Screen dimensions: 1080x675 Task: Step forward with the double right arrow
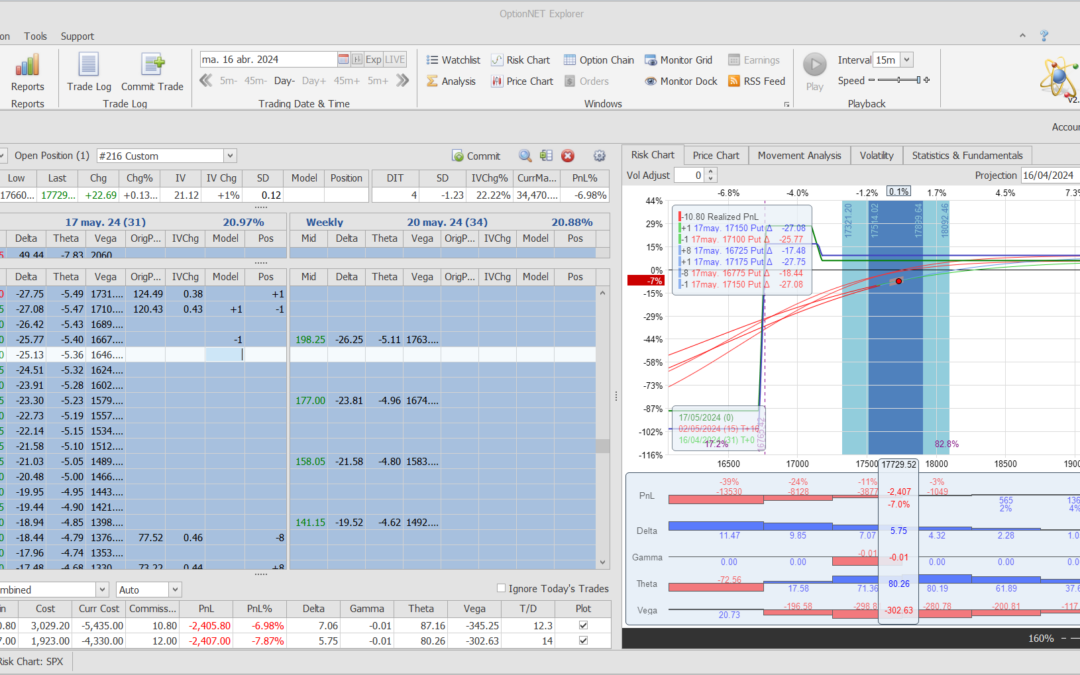pos(403,81)
